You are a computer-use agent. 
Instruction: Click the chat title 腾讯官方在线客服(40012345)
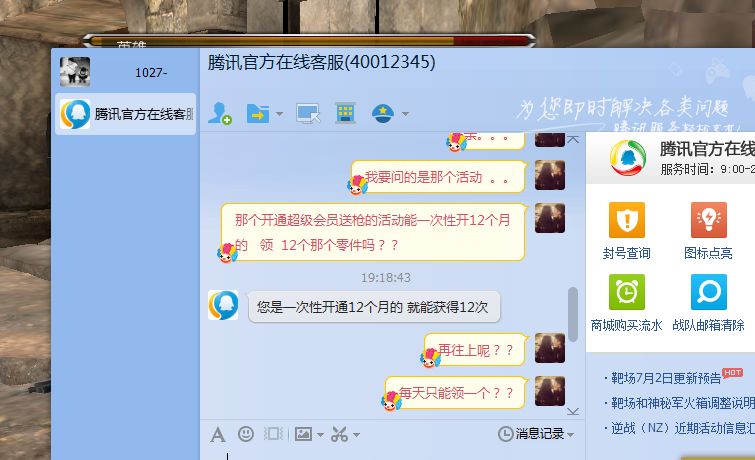pos(321,63)
